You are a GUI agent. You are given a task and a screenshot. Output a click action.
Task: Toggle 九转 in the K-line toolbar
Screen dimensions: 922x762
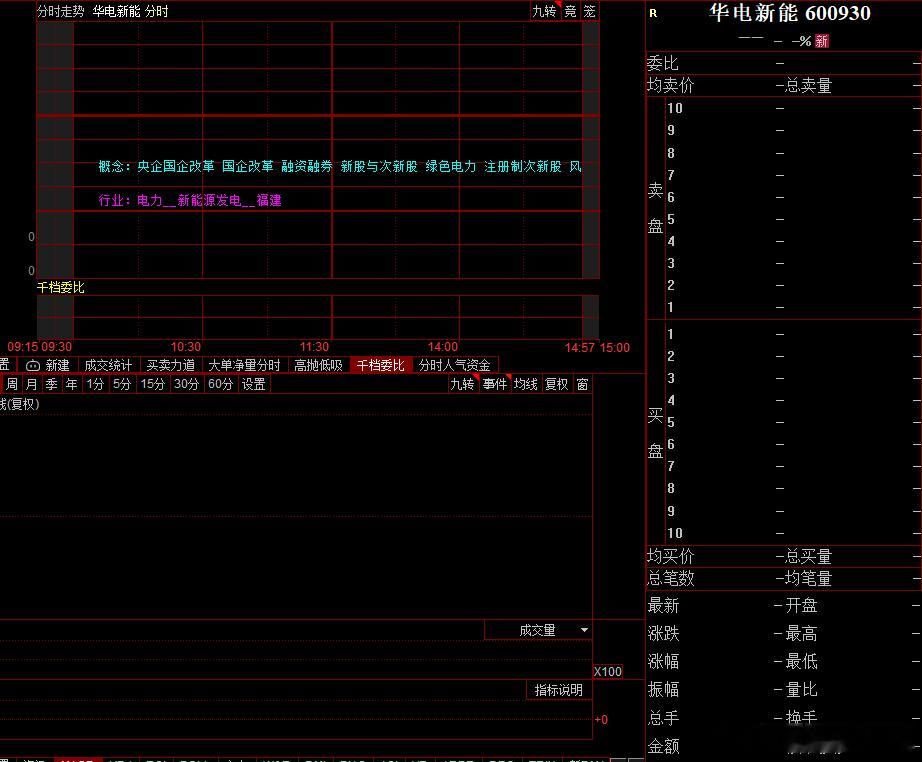point(462,384)
